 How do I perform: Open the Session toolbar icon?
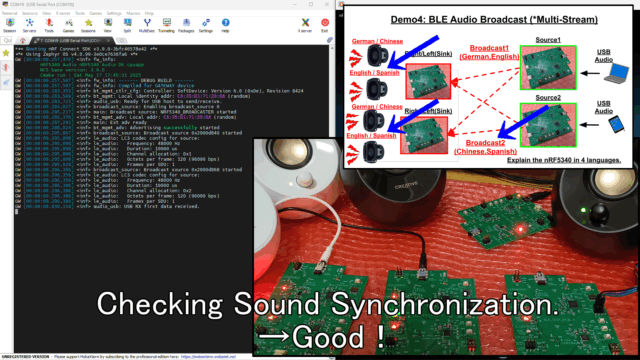coord(9,25)
